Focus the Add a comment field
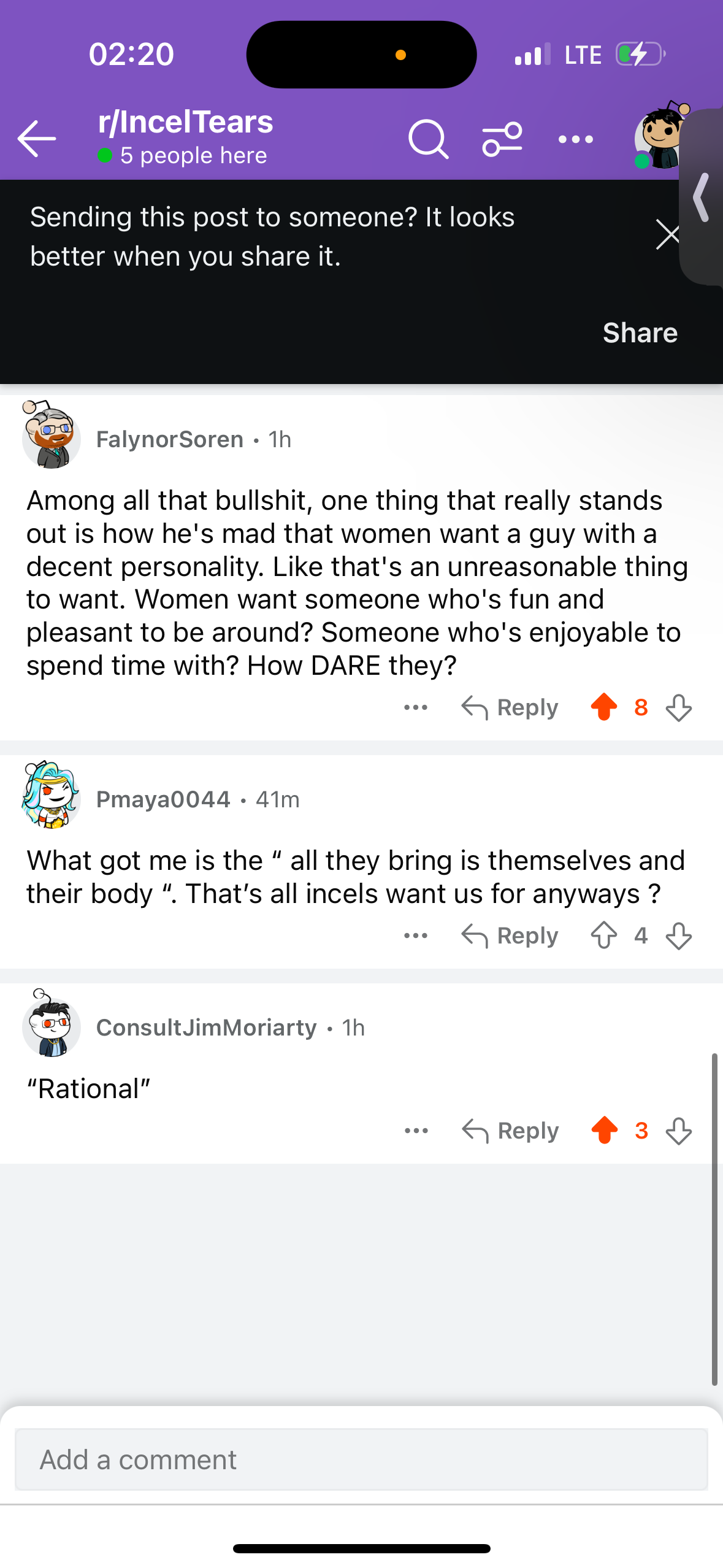 [x=361, y=1459]
